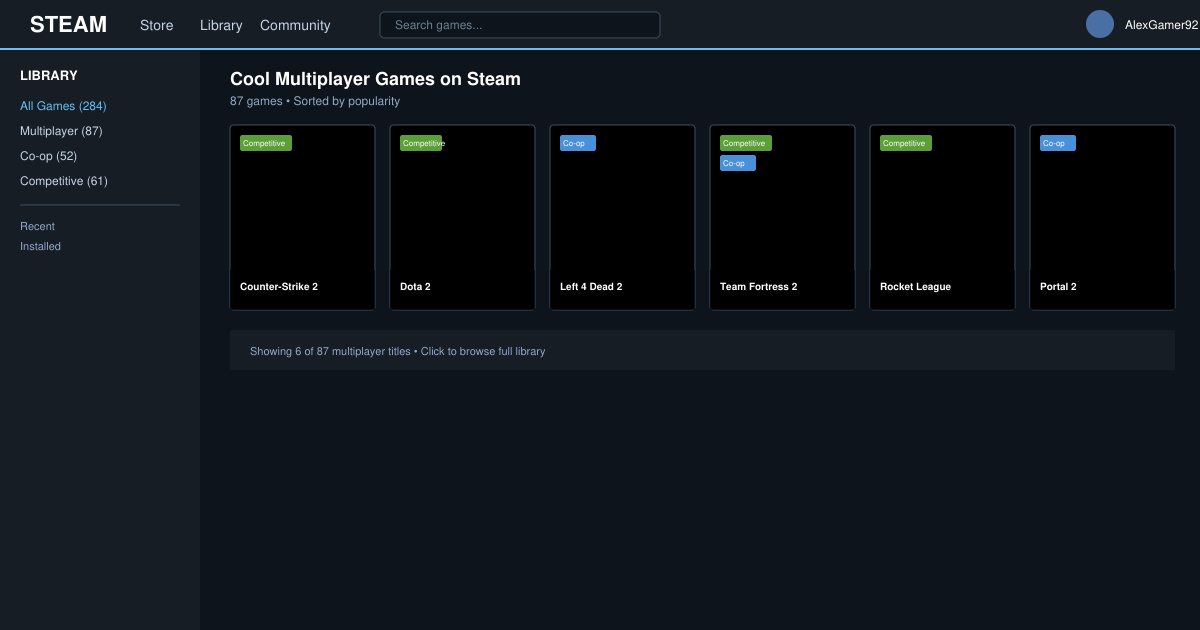Open the Library menu
1200x630 pixels.
(221, 25)
